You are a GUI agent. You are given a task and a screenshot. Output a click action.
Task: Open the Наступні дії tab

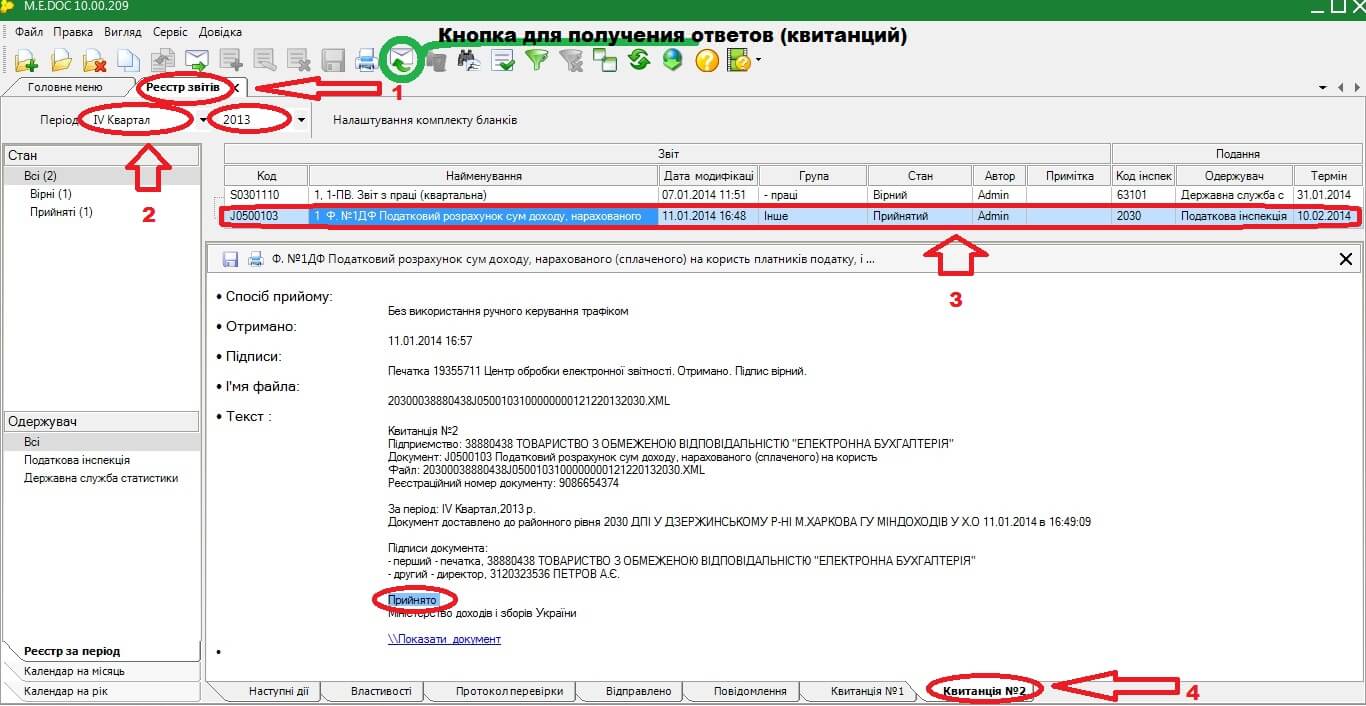click(x=279, y=691)
